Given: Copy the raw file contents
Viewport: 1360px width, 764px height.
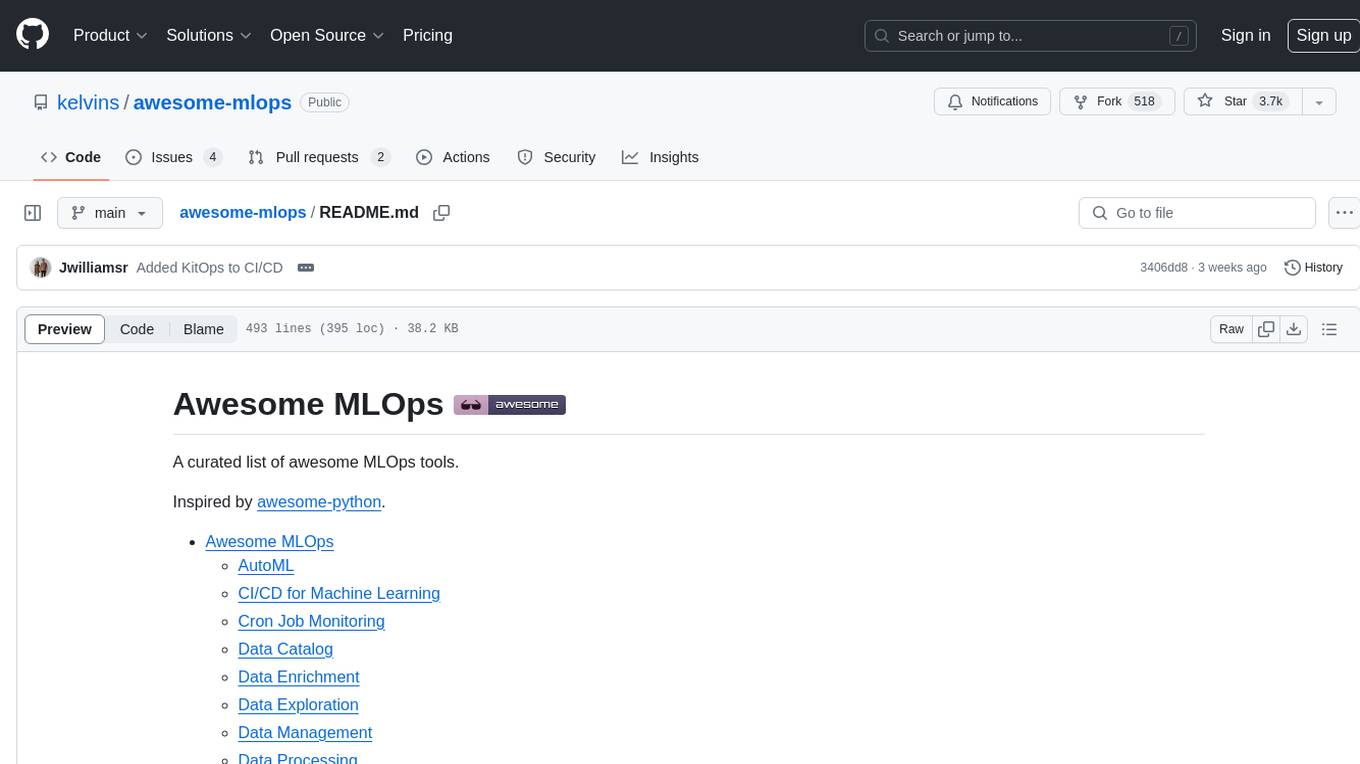Looking at the screenshot, I should tap(1266, 329).
